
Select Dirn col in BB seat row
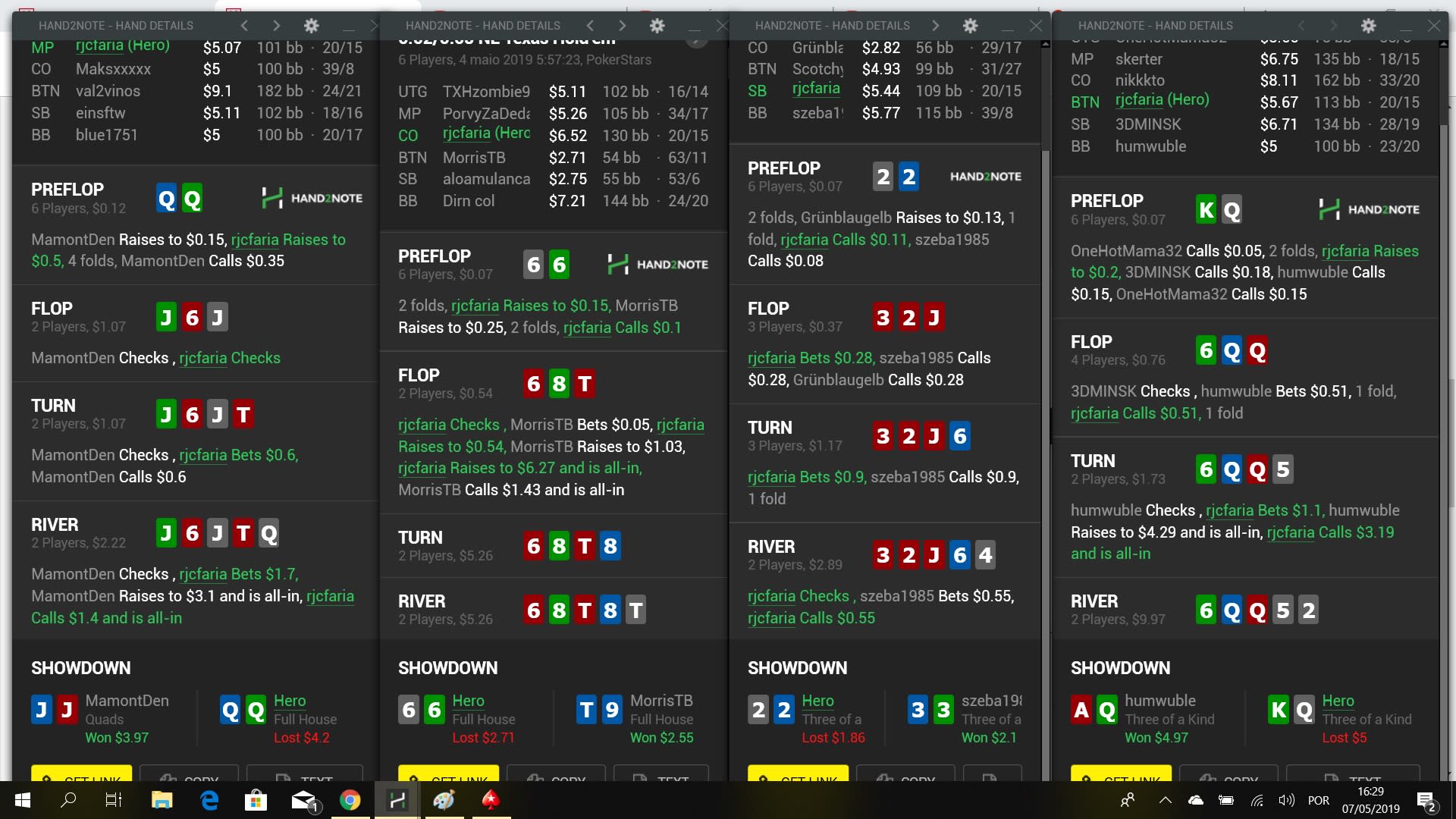(x=469, y=201)
